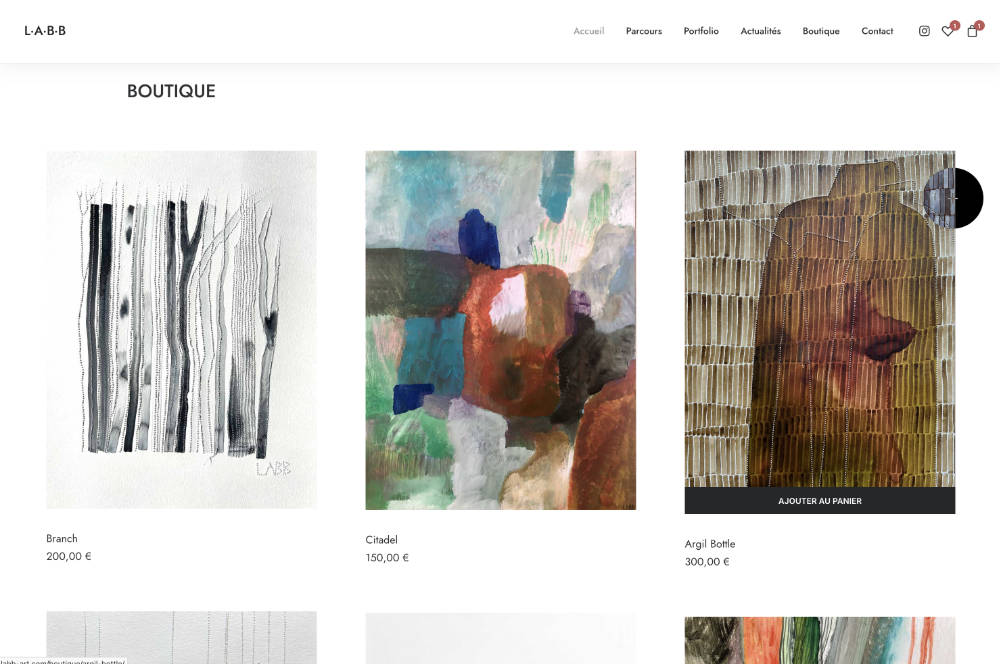Viewport: 1000px width, 664px height.
Task: Select the Citadel abstract painting image
Action: pos(501,330)
